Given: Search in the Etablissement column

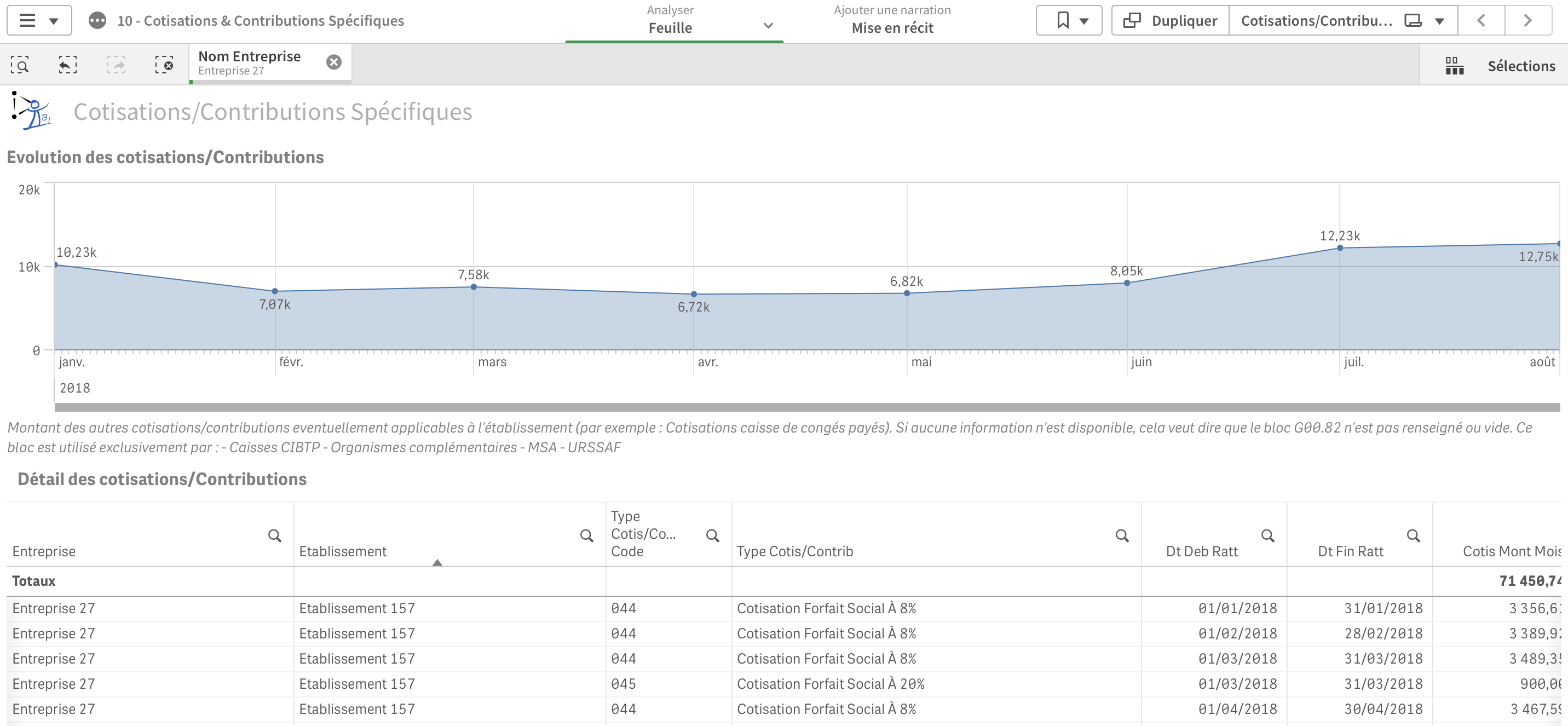Looking at the screenshot, I should click(586, 535).
